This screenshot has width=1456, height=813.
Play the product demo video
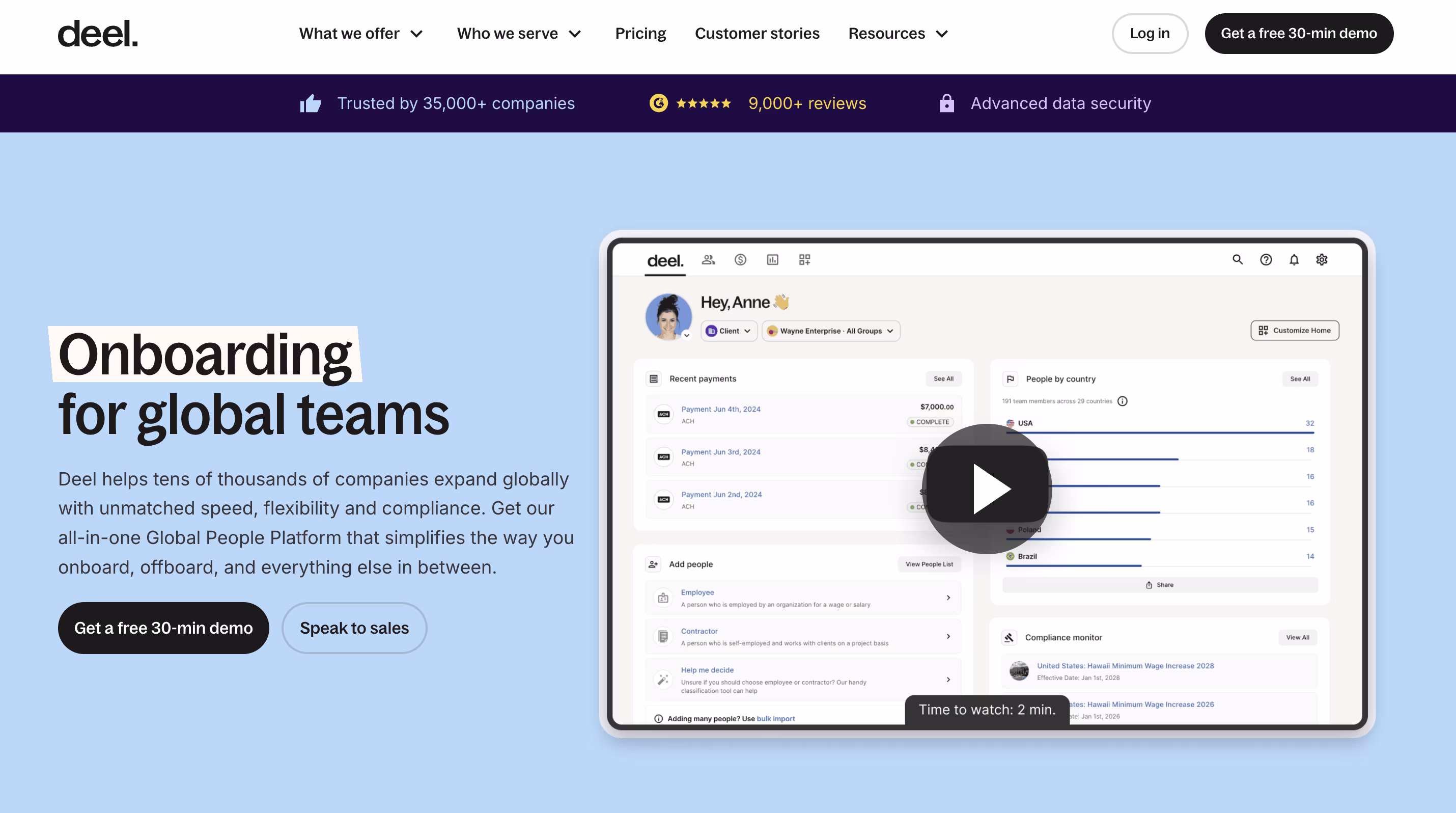987,489
